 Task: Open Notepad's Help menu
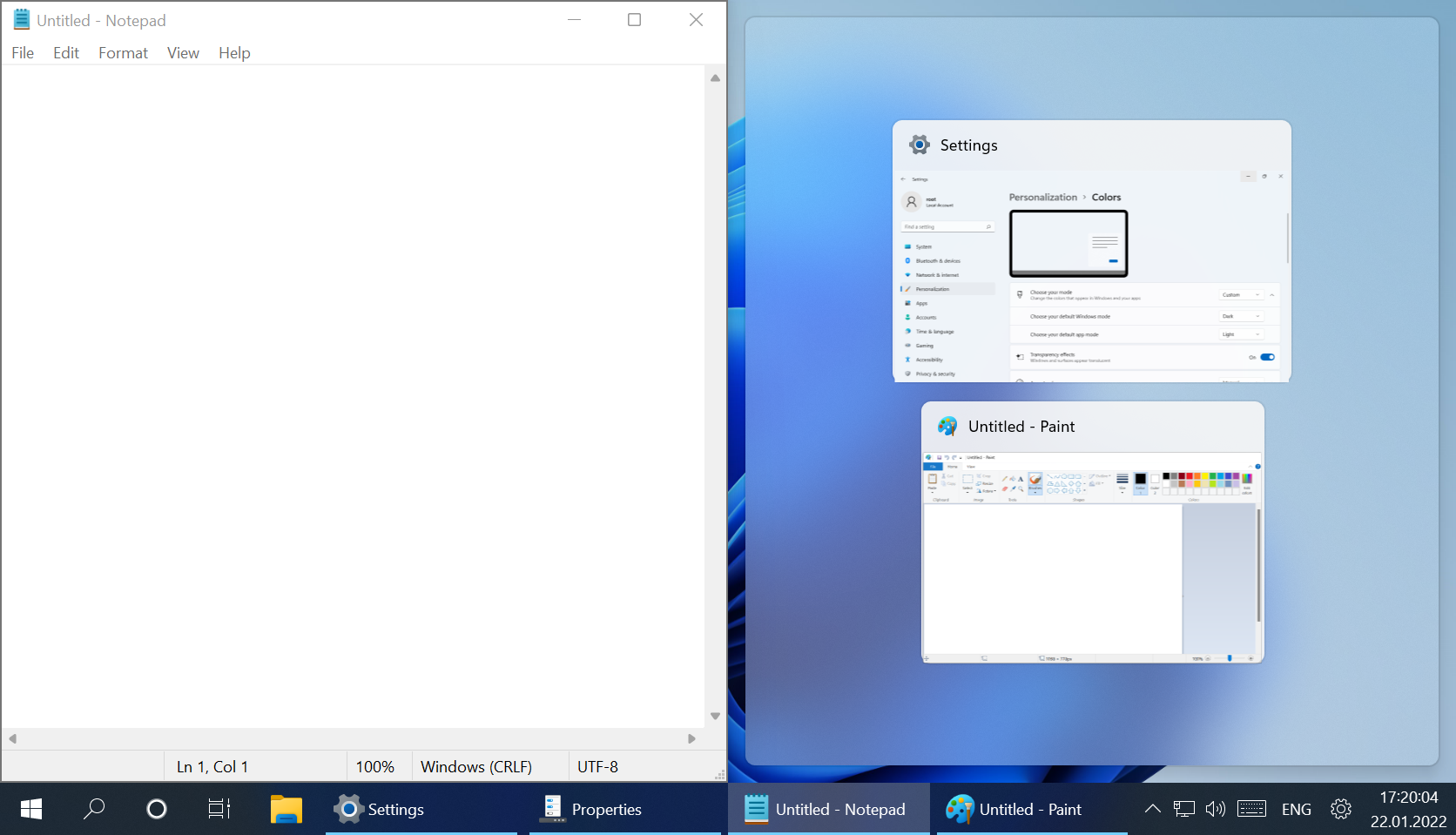[234, 53]
